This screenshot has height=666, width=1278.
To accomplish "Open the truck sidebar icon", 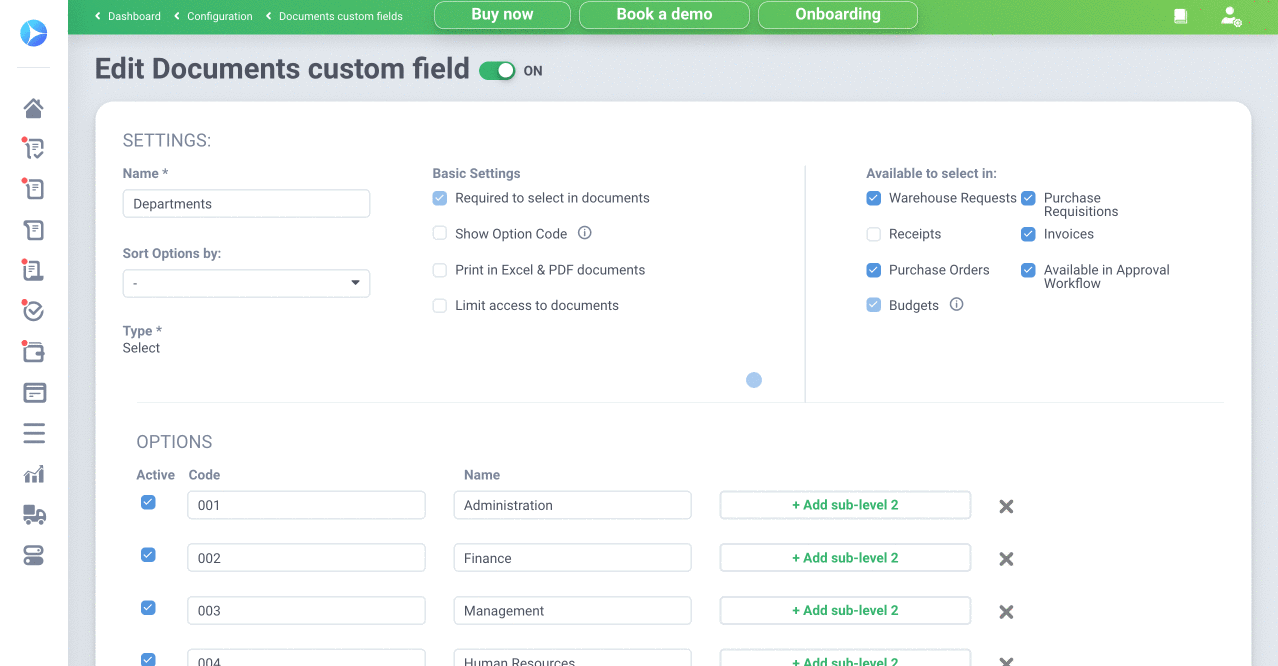I will point(34,515).
